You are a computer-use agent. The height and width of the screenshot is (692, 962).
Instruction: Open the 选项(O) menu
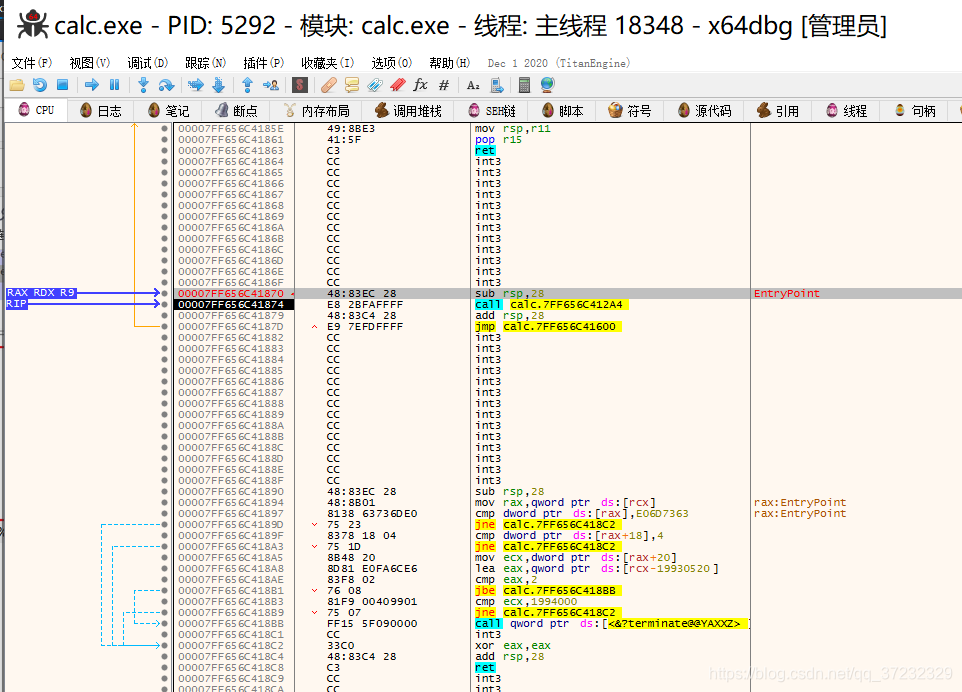click(x=391, y=63)
